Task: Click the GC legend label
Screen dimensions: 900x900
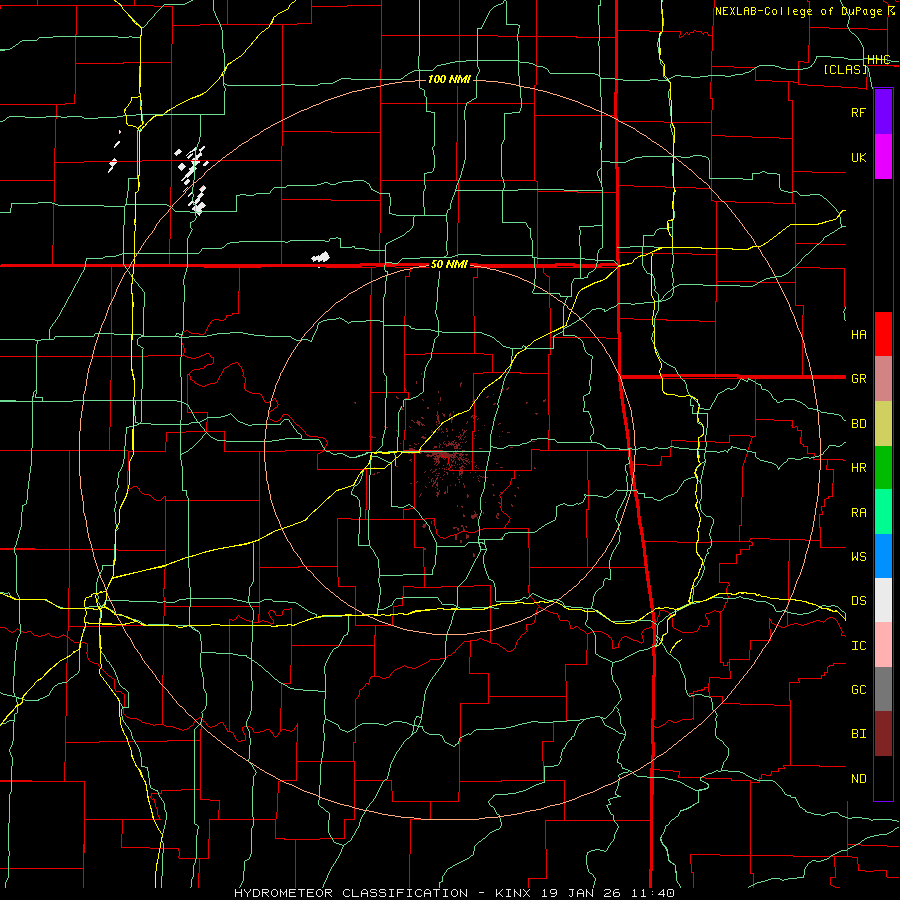Action: click(x=859, y=690)
